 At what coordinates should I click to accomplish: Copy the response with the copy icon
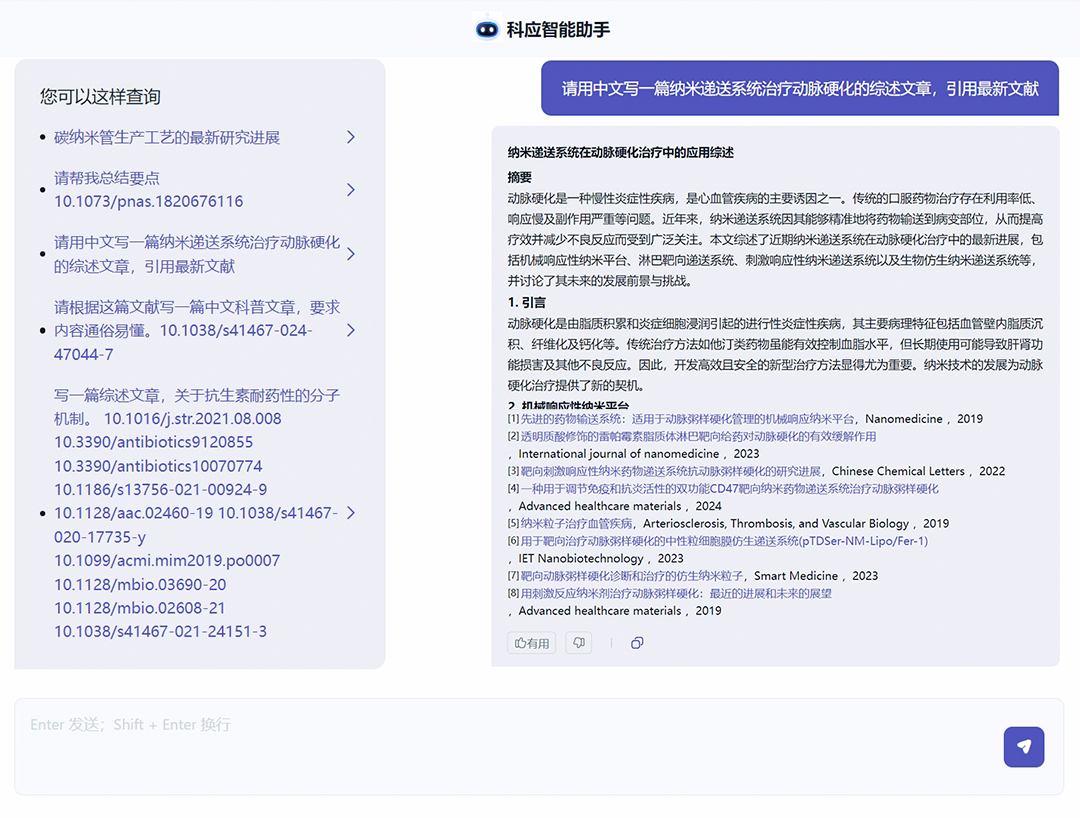point(637,643)
